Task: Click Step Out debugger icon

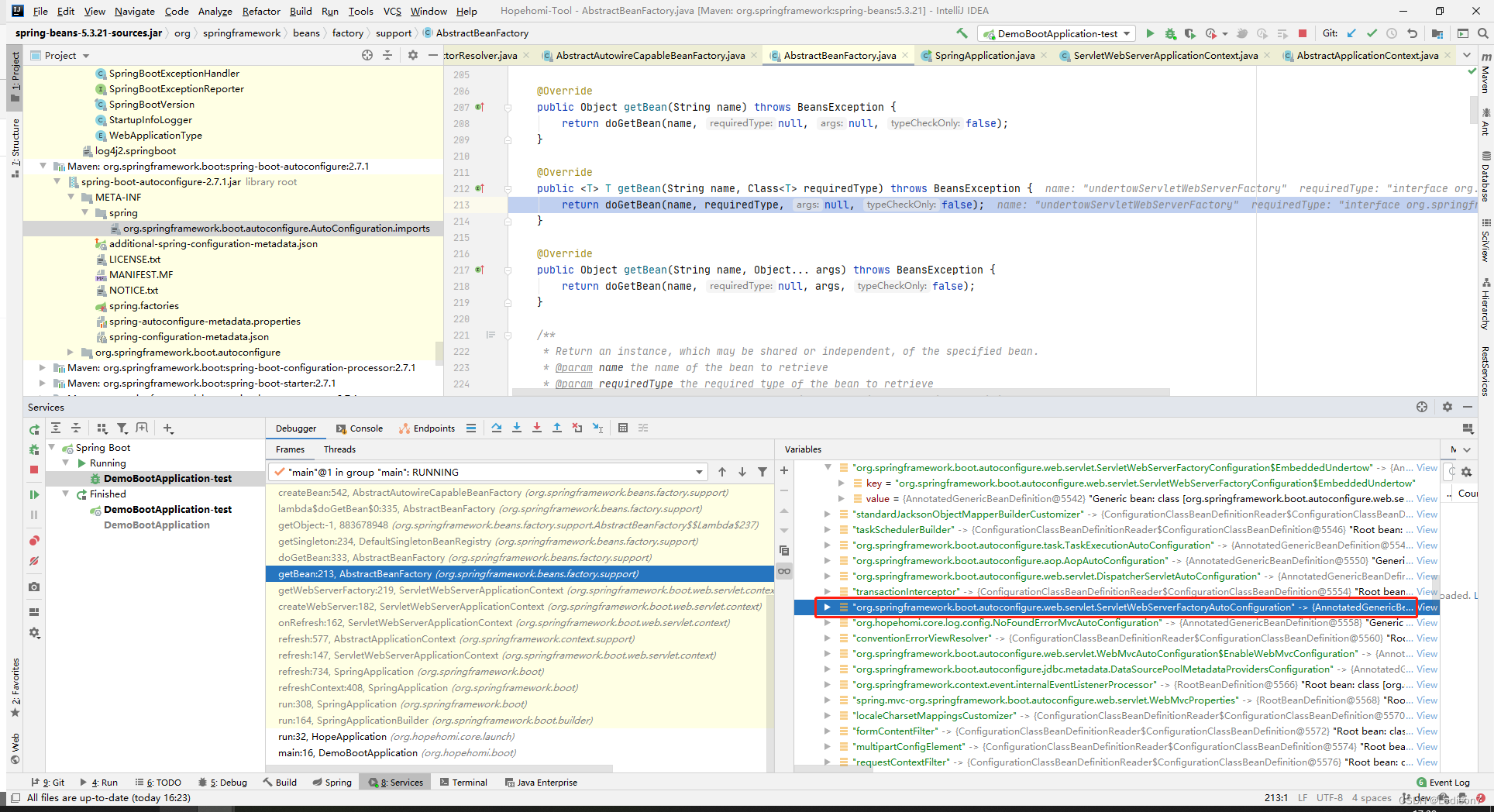Action: pyautogui.click(x=557, y=428)
